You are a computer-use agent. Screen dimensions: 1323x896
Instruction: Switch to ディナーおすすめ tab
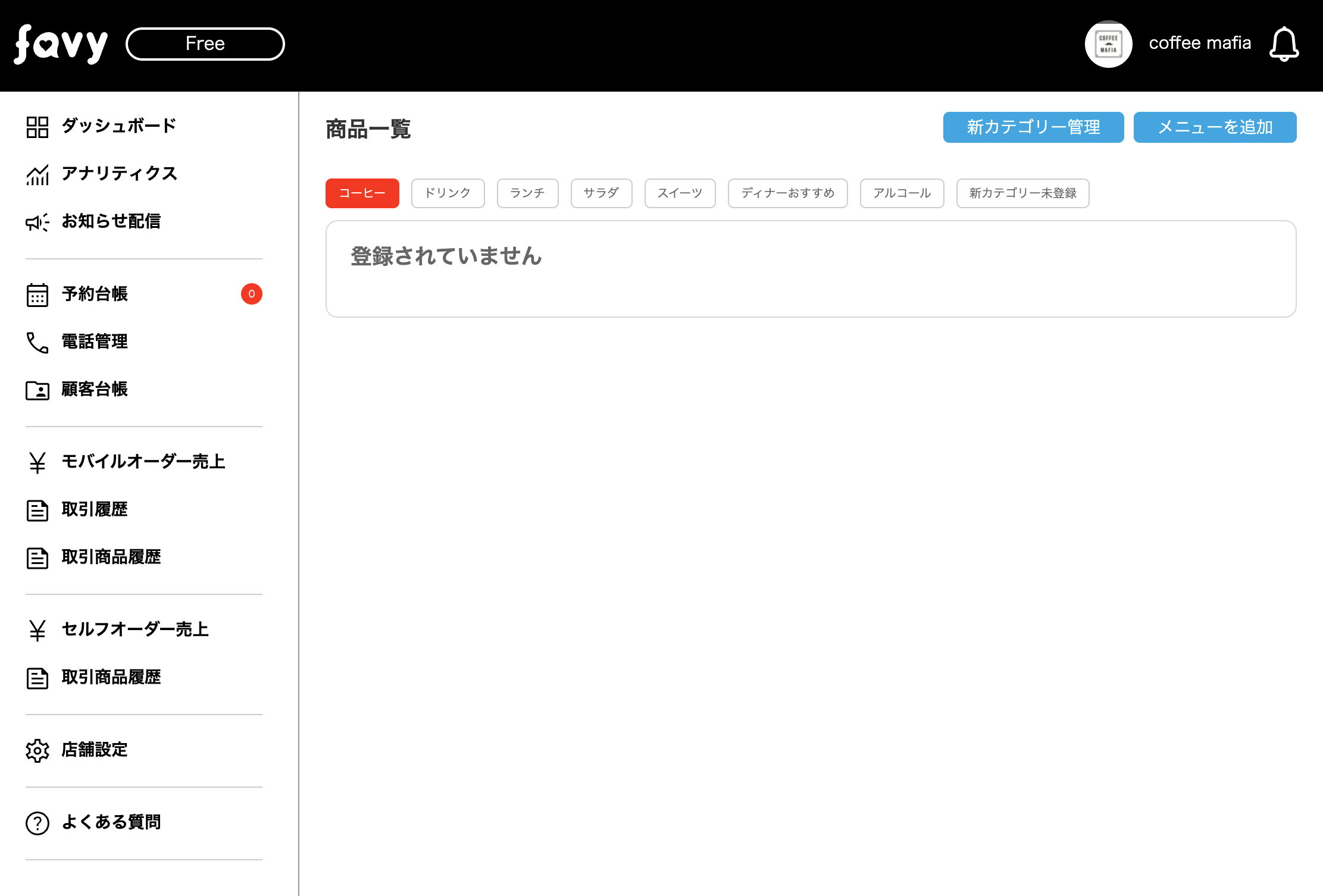[x=787, y=193]
